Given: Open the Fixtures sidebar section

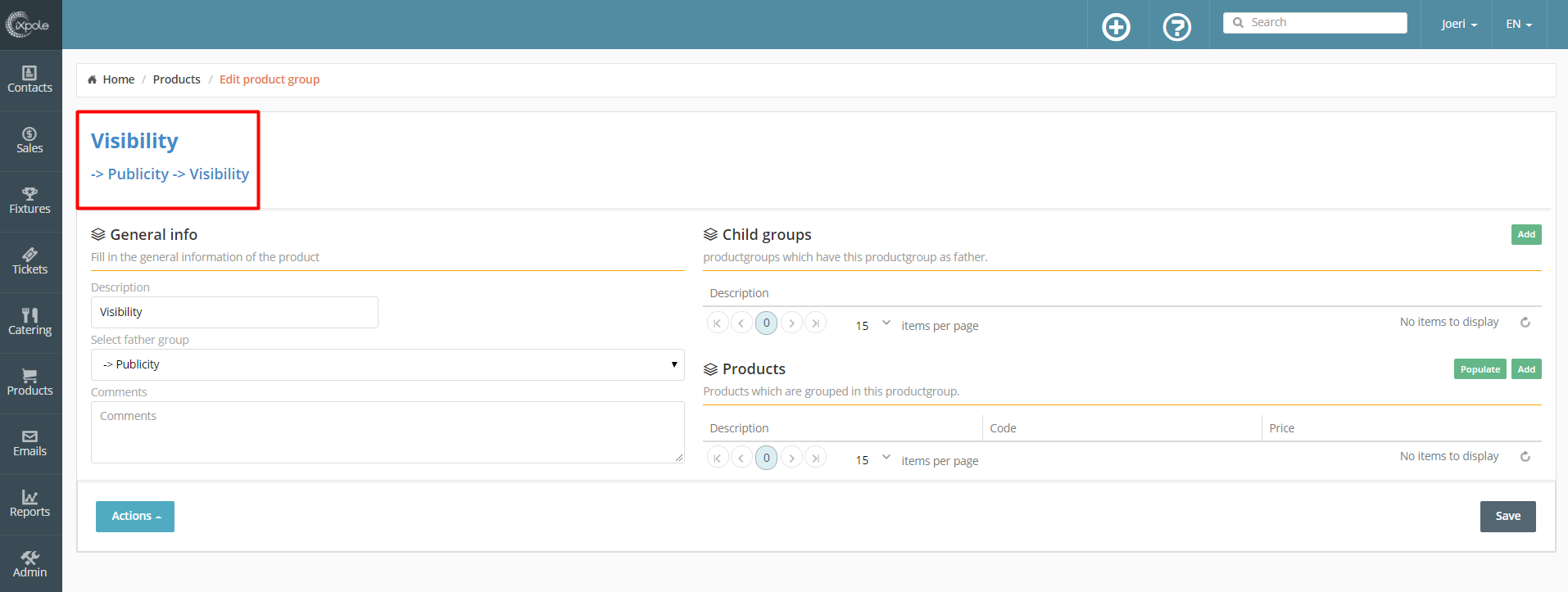Looking at the screenshot, I should [x=30, y=201].
